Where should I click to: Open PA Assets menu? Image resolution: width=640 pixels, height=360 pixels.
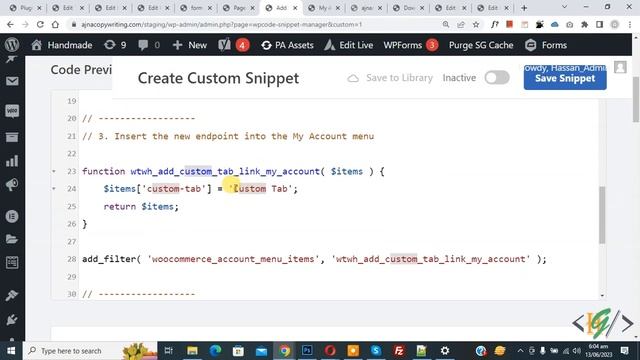click(x=287, y=45)
